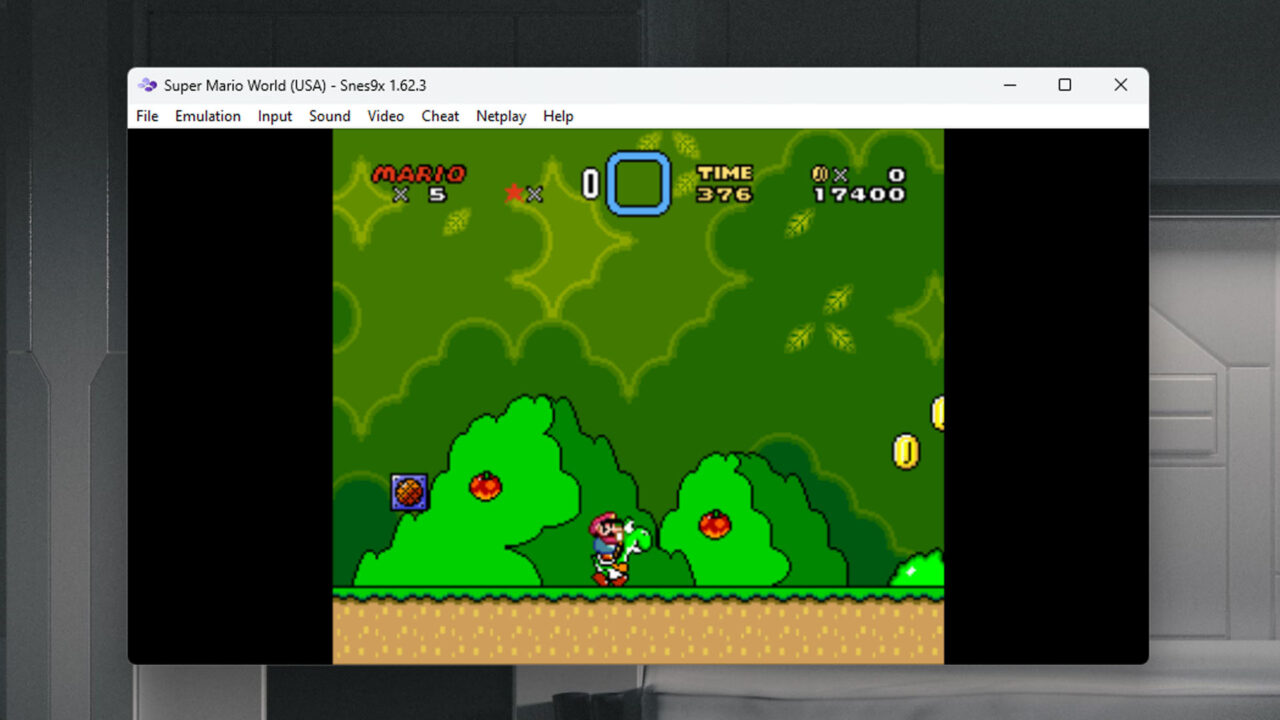Open the Cheat menu
The image size is (1280, 720).
click(440, 116)
